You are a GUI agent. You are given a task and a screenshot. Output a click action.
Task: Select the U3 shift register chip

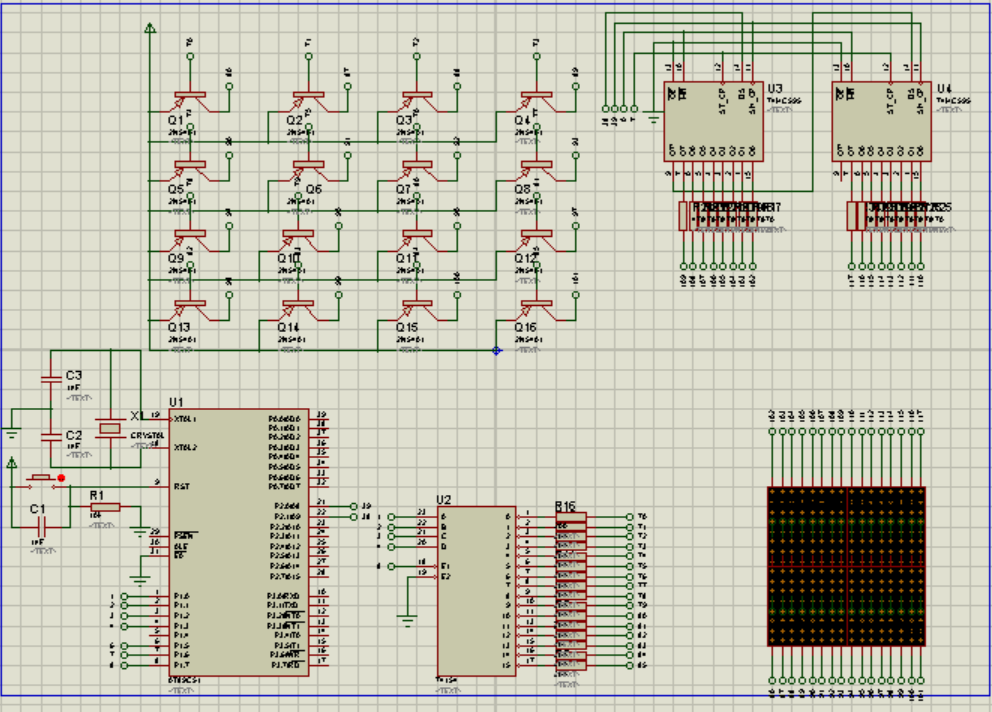[714, 122]
